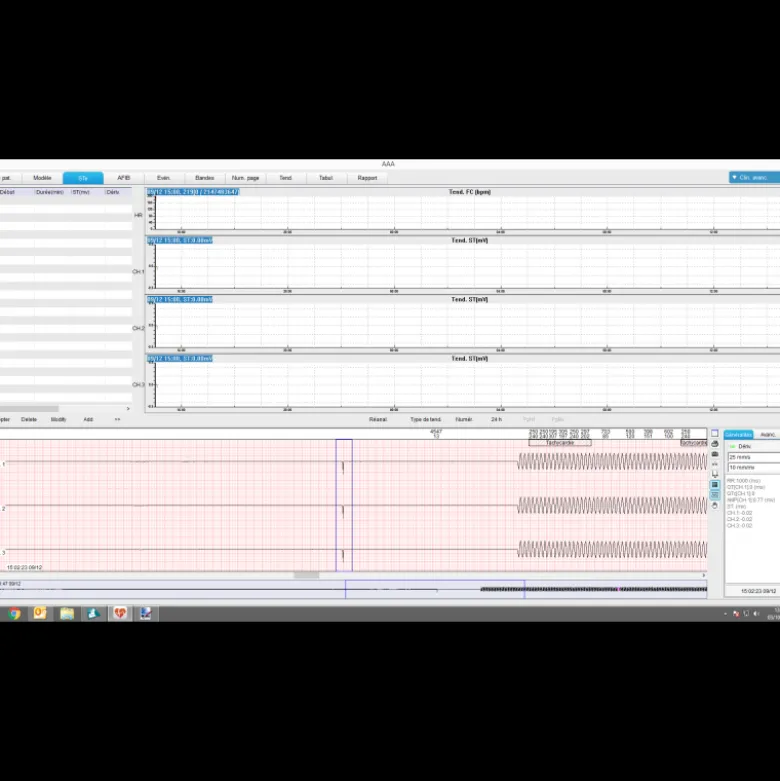Image resolution: width=780 pixels, height=781 pixels.
Task: Open Outlook from the taskbar
Action: pyautogui.click(x=40, y=614)
